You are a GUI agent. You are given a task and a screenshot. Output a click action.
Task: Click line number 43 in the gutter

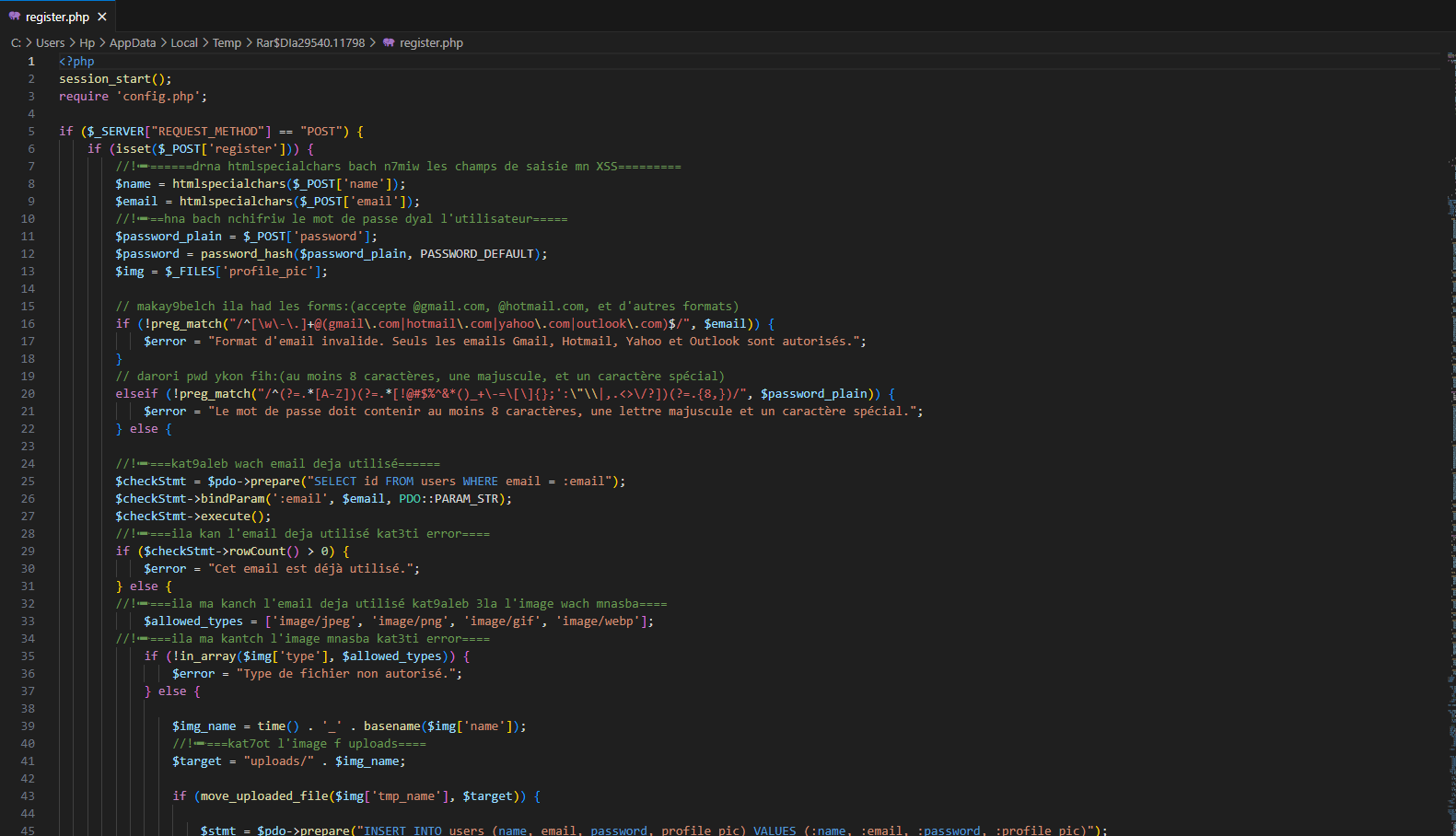[28, 796]
